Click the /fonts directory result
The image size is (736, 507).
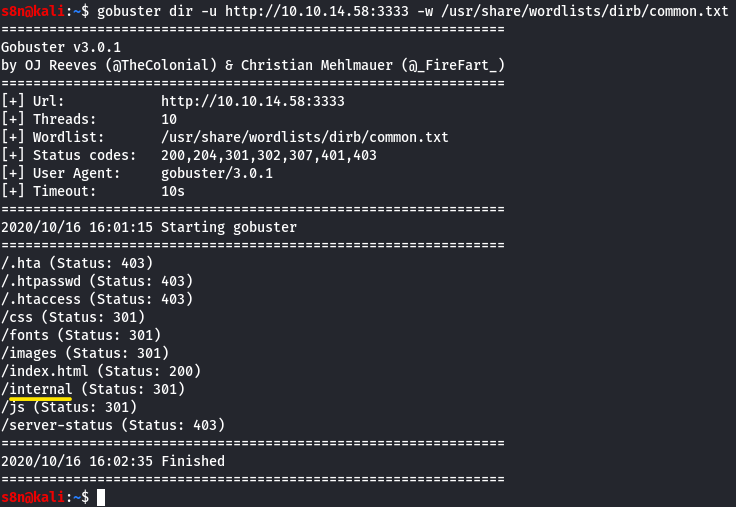point(28,335)
